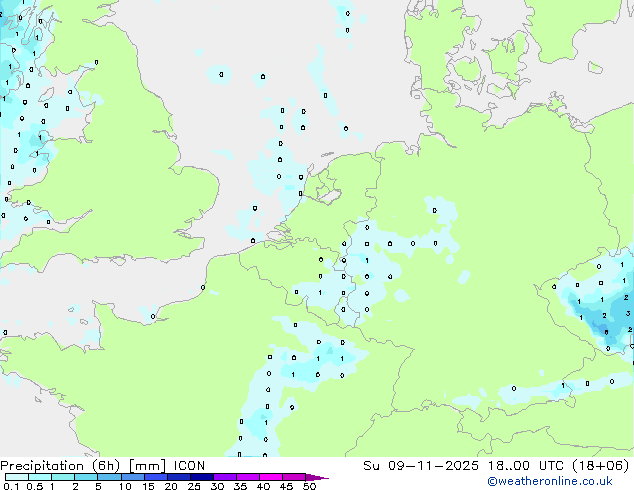Pick the 10–15 mm blue legend swatch

(x=133, y=477)
